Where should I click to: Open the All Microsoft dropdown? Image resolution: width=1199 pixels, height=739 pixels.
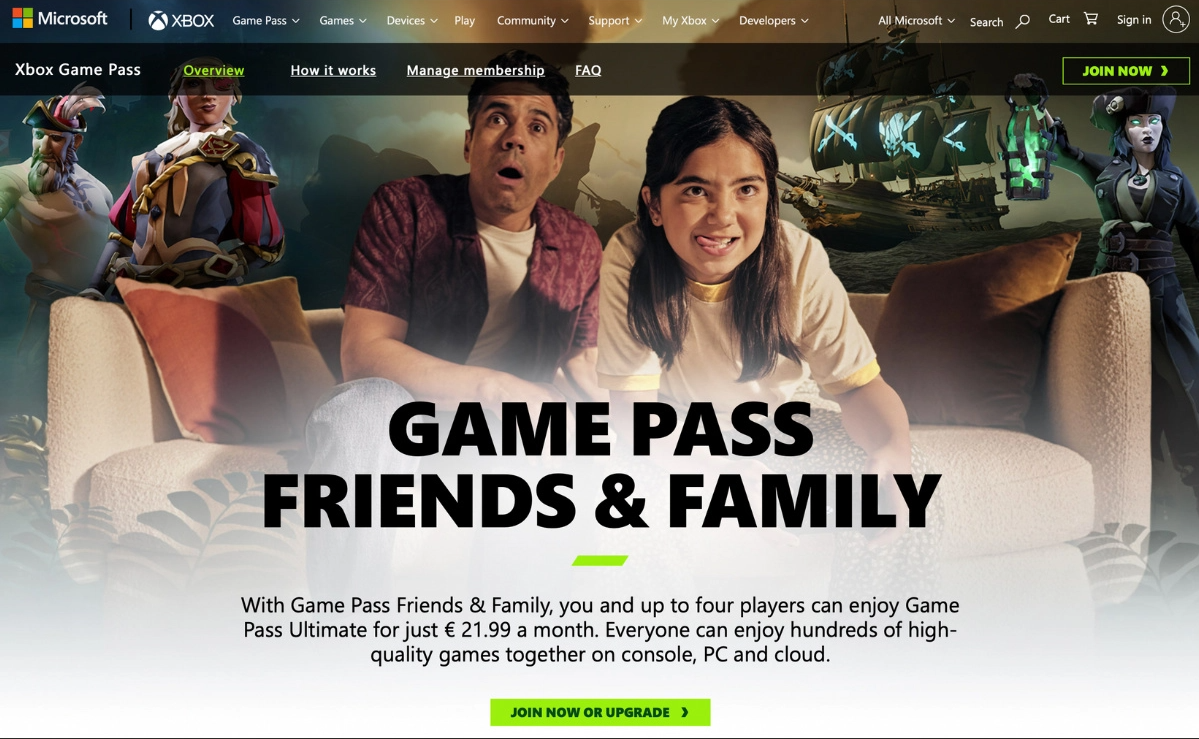coord(916,21)
